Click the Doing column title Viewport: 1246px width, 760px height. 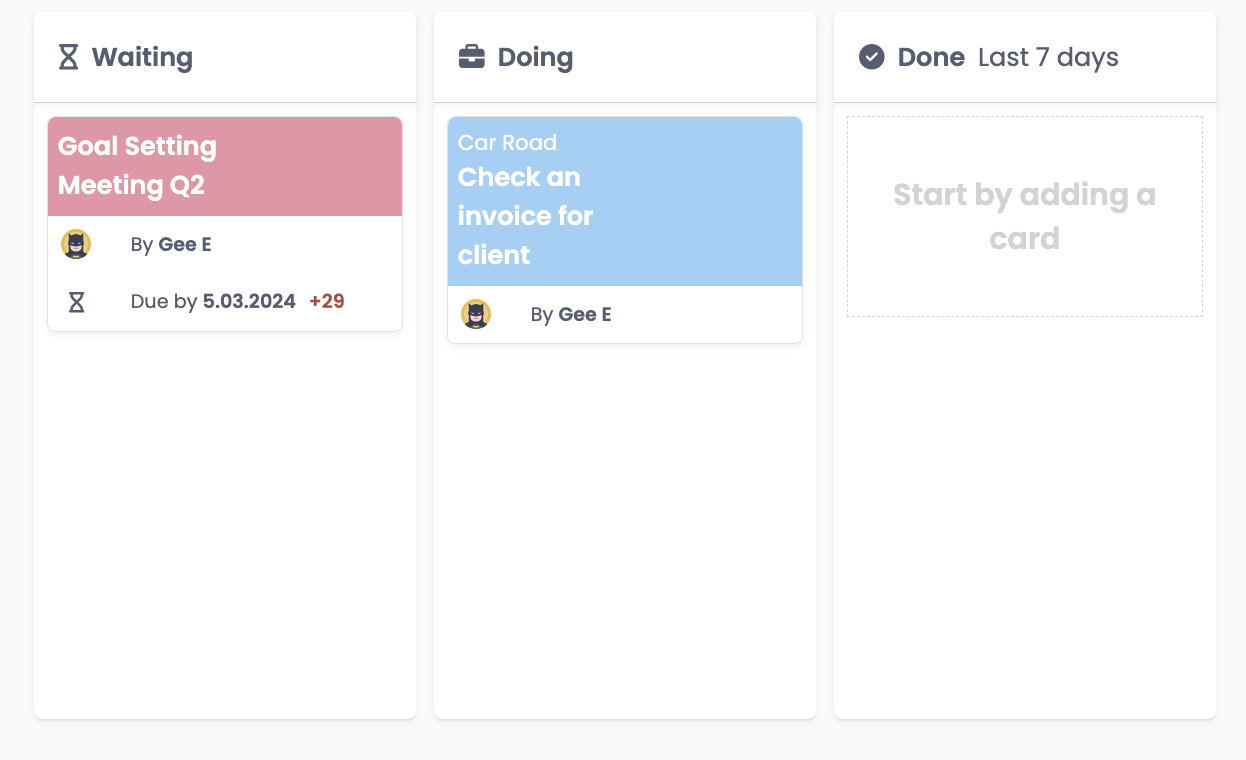coord(535,57)
